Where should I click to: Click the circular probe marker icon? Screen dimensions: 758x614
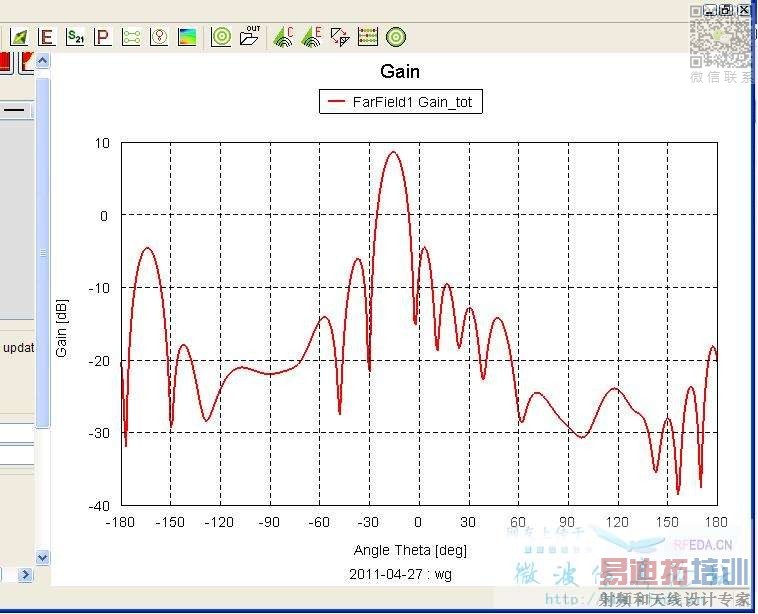click(159, 37)
